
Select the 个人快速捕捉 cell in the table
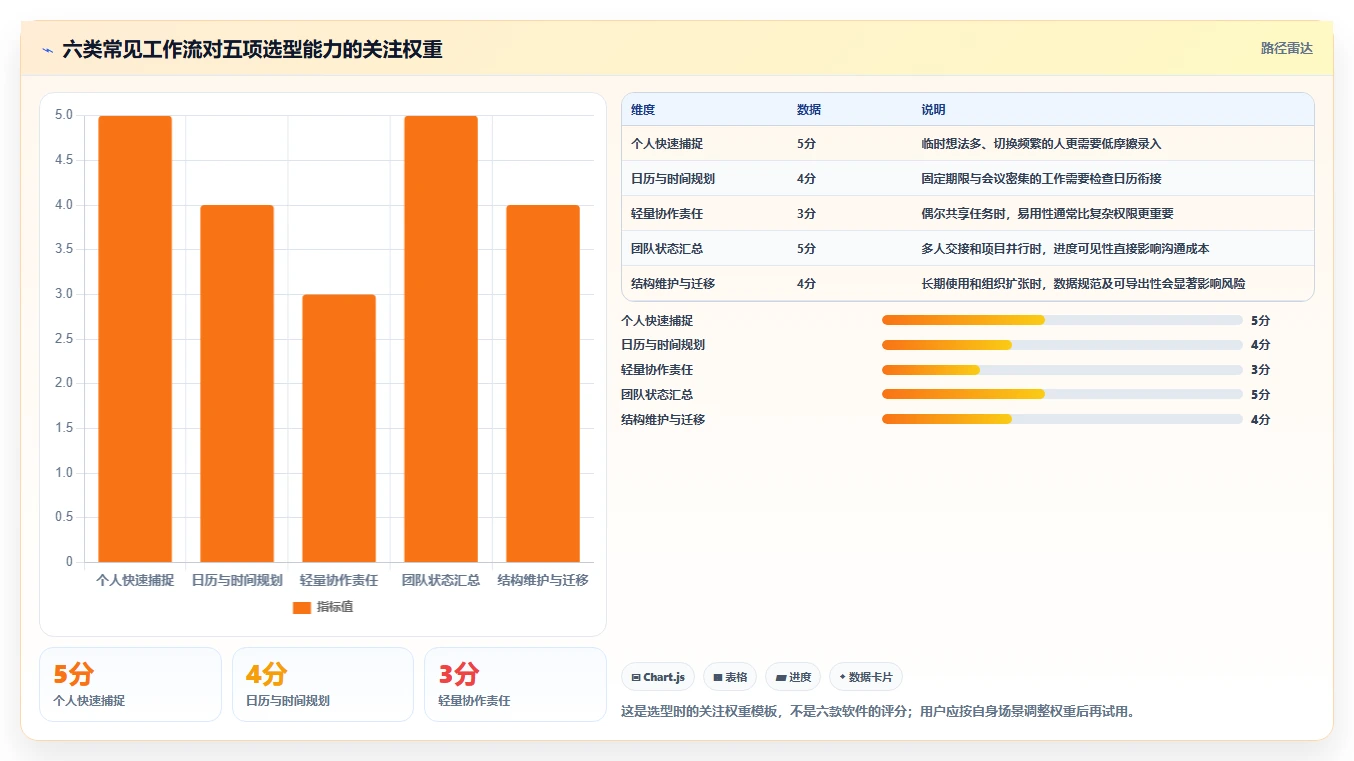coord(667,144)
